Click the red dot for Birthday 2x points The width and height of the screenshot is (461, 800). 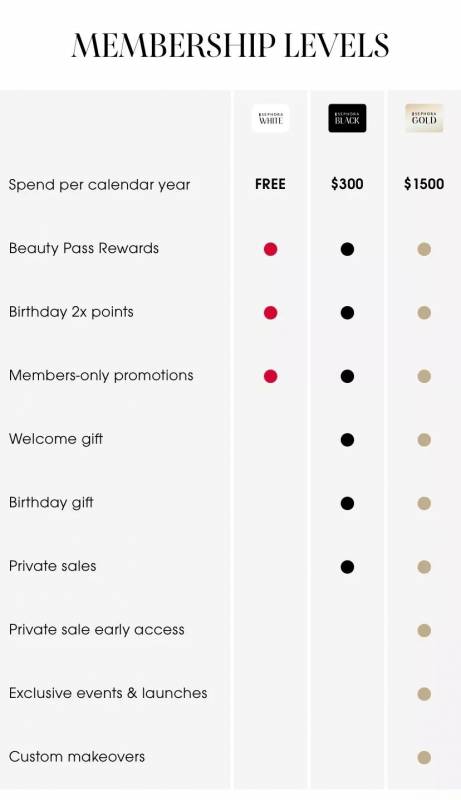[270, 313]
